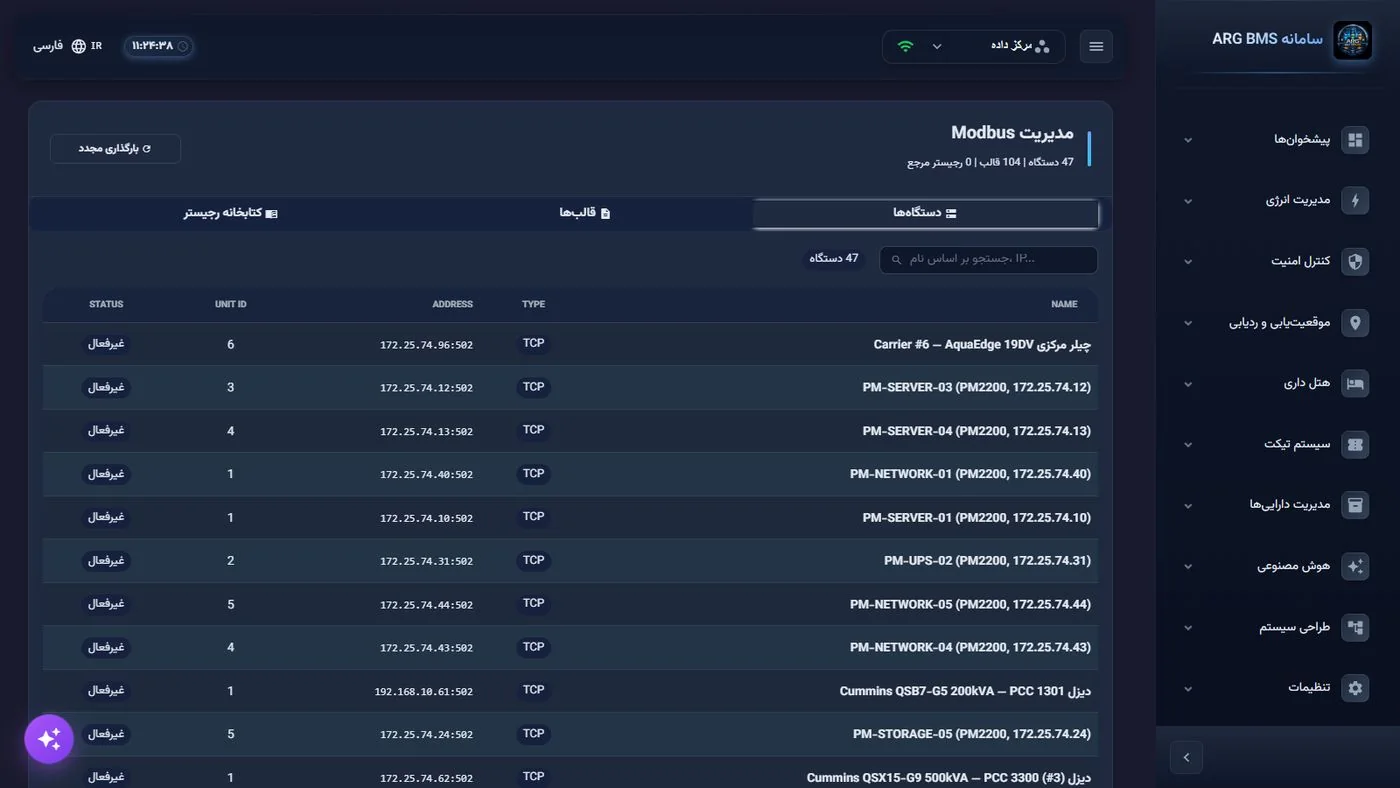Click the TCP type badge for PM-SERVER-01
Image resolution: width=1400 pixels, height=788 pixels.
533,517
